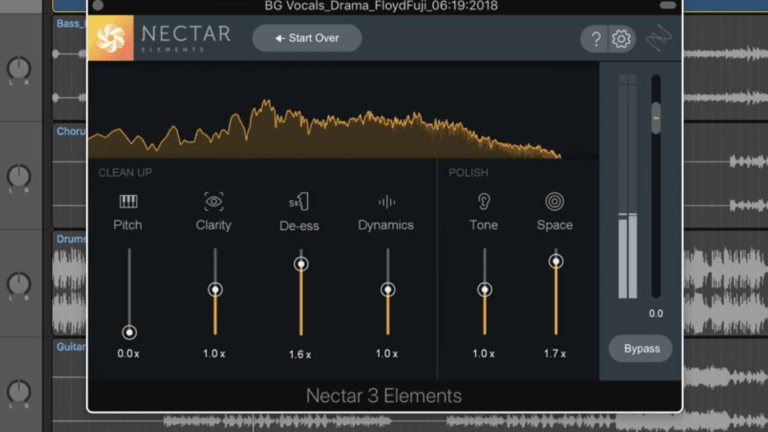This screenshot has width=768, height=432.
Task: Click the output level meter
Action: tap(628, 186)
